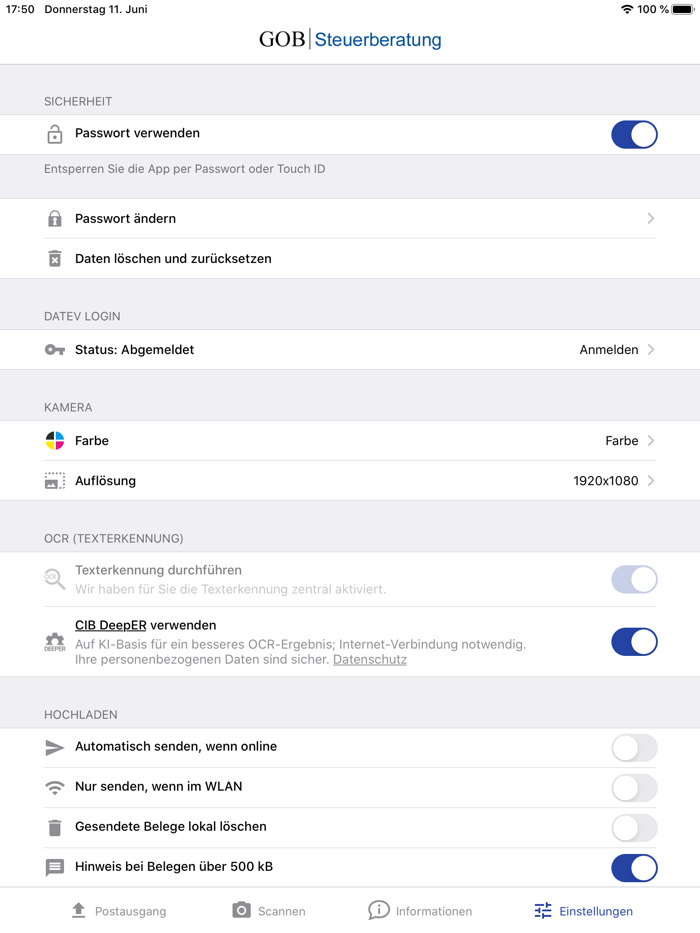Tap the message icon for Hinweis bei Belegen
Screen dimensions: 700x933
point(55,868)
